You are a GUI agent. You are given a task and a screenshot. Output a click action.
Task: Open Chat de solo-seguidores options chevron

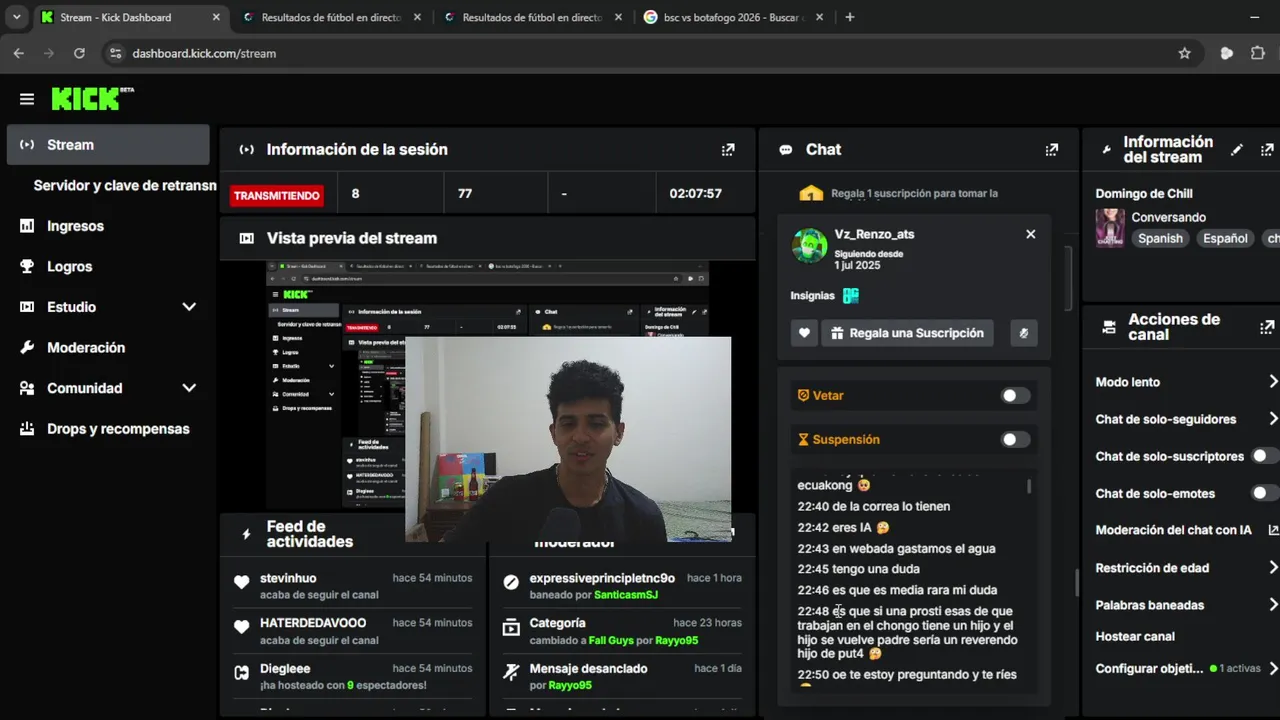point(1273,419)
